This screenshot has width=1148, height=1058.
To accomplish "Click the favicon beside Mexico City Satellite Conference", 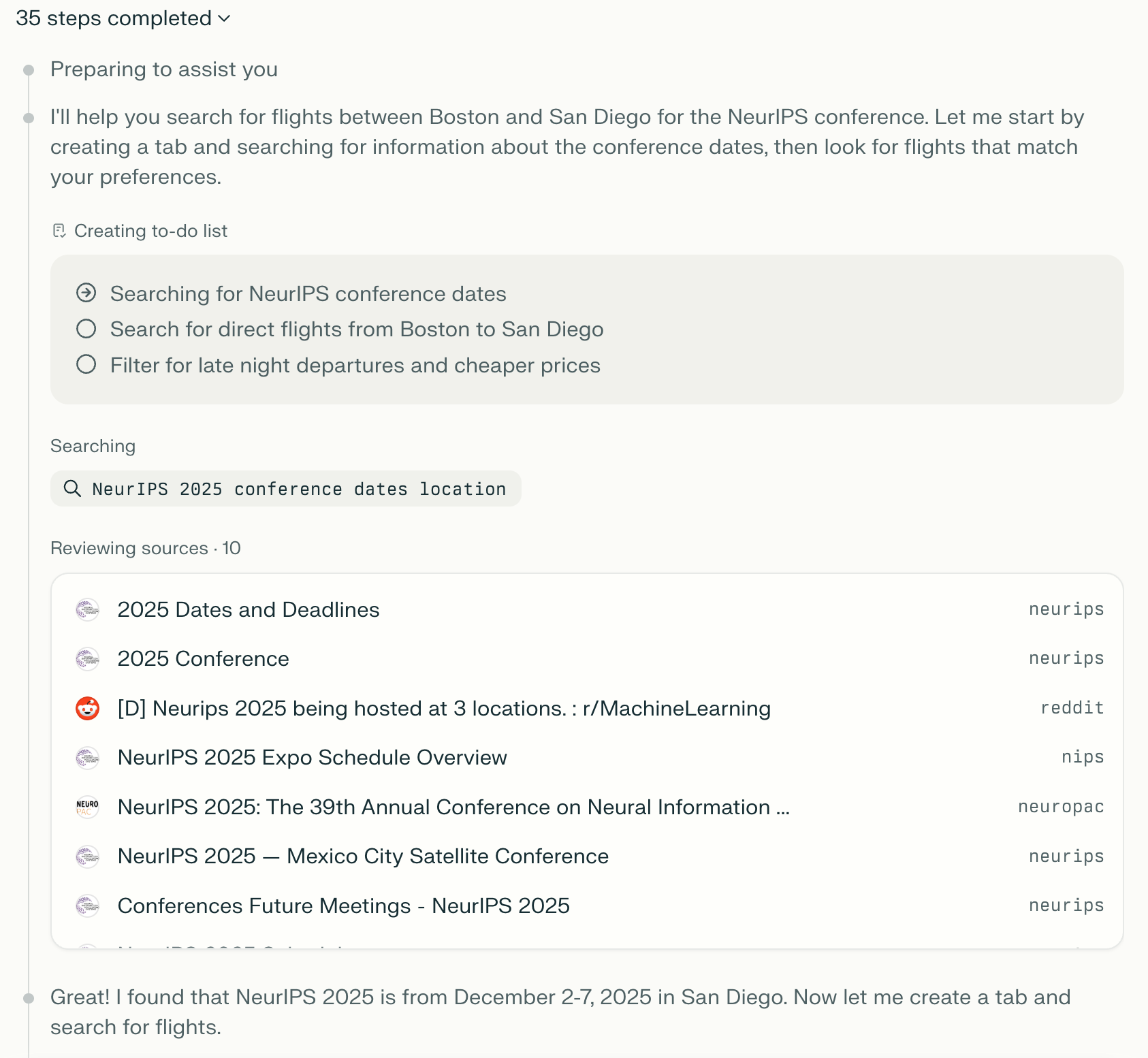I will (87, 856).
